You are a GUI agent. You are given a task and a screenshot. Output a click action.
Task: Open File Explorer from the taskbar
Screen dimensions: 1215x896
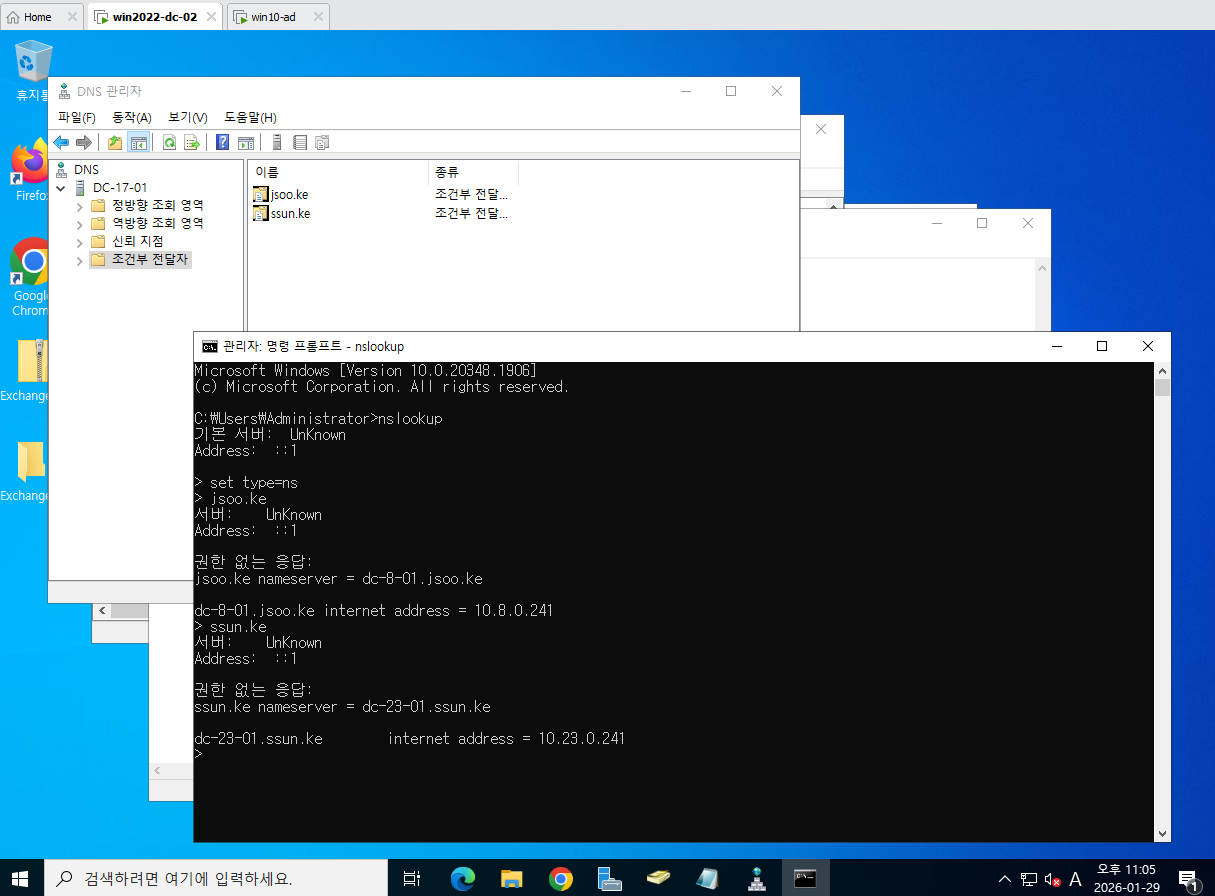(511, 879)
